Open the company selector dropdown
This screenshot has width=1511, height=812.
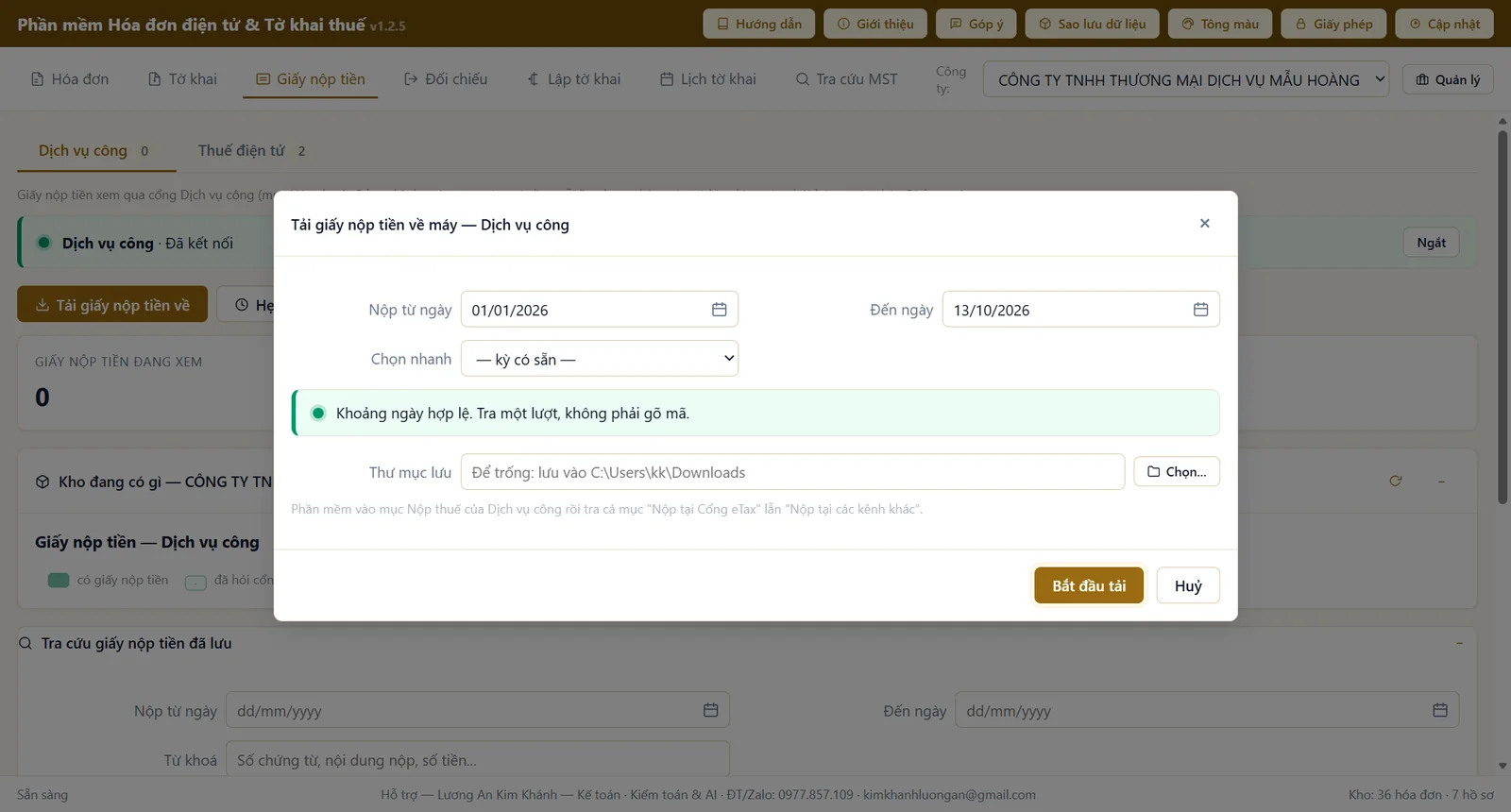(1186, 80)
